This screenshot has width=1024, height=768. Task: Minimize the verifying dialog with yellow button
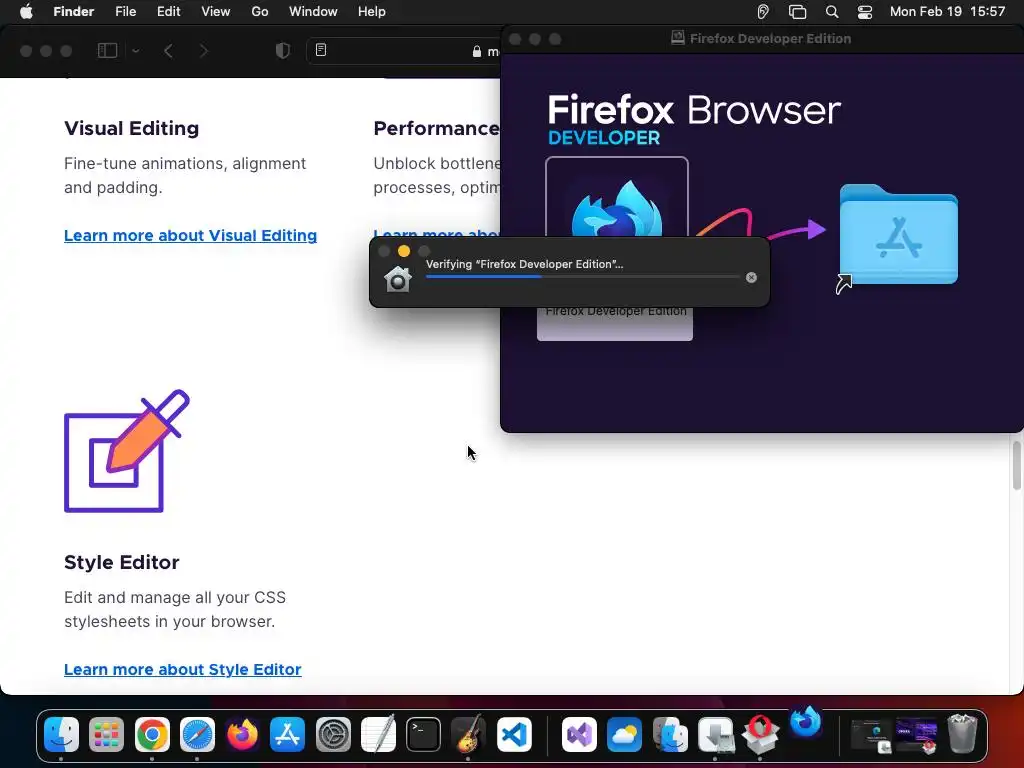coord(404,251)
